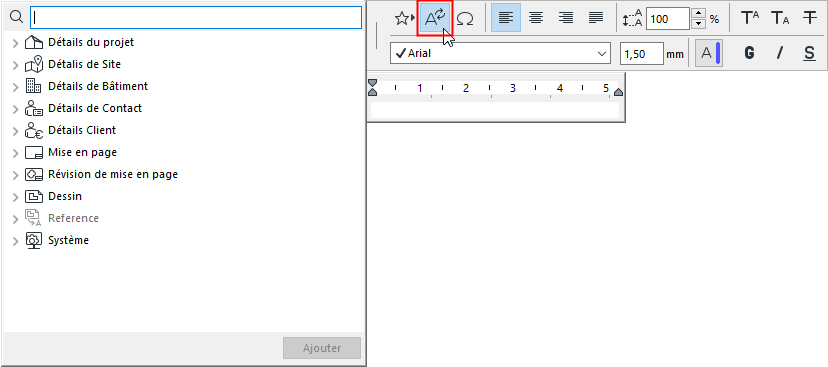Justify the text alignment
This screenshot has width=828, height=367.
596,17
